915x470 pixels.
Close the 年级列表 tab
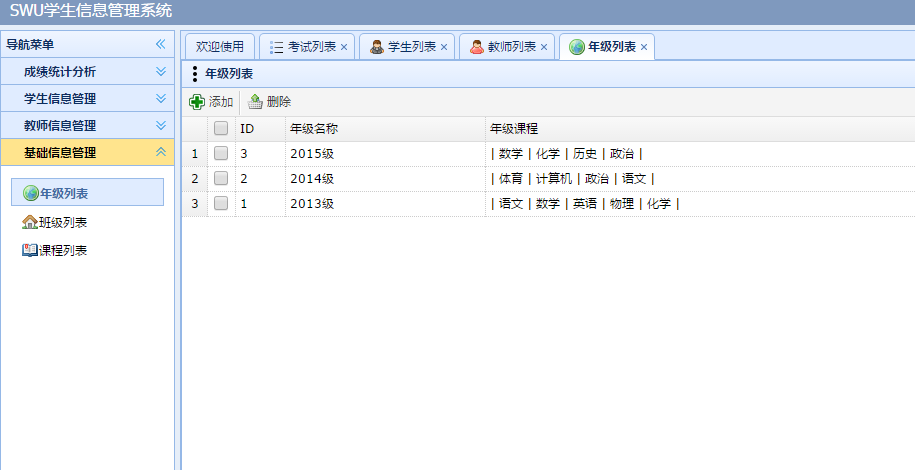coord(644,47)
